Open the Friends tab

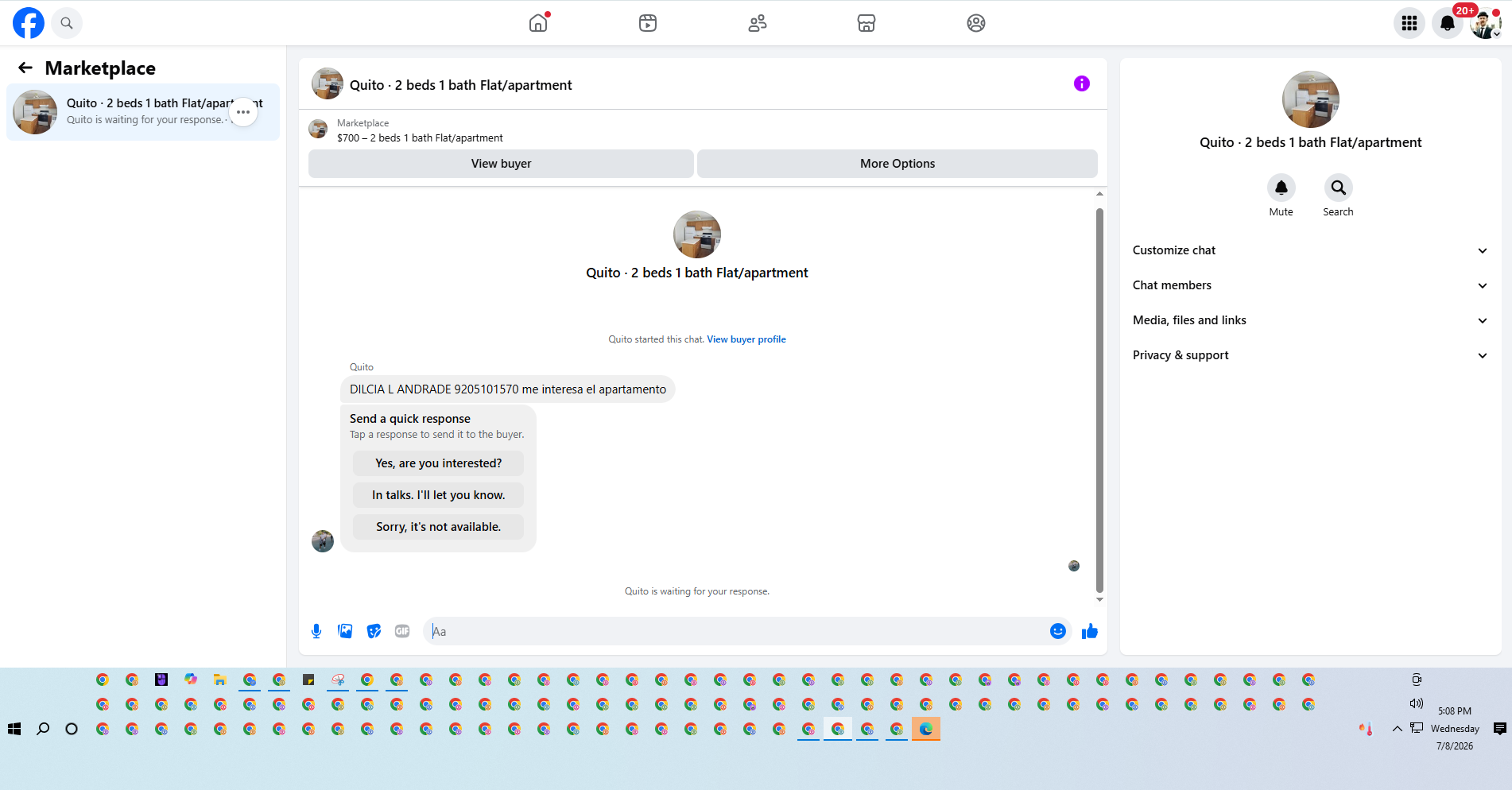[x=758, y=23]
